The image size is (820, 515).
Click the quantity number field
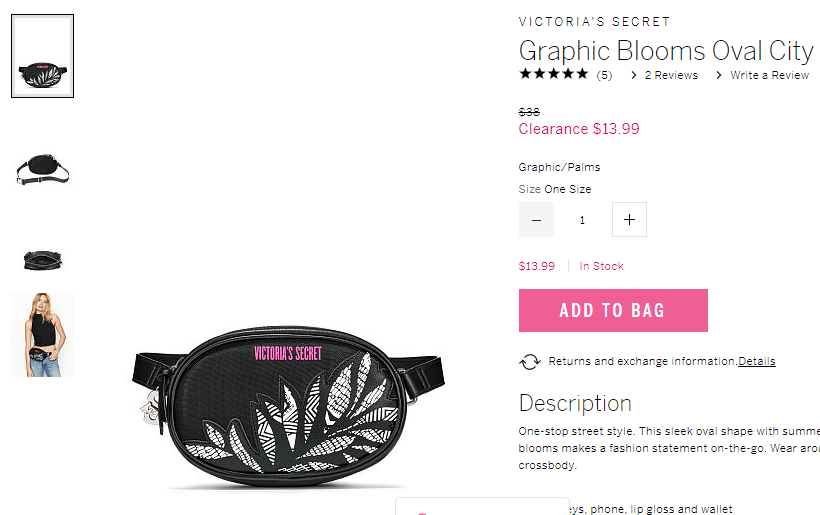click(x=582, y=220)
